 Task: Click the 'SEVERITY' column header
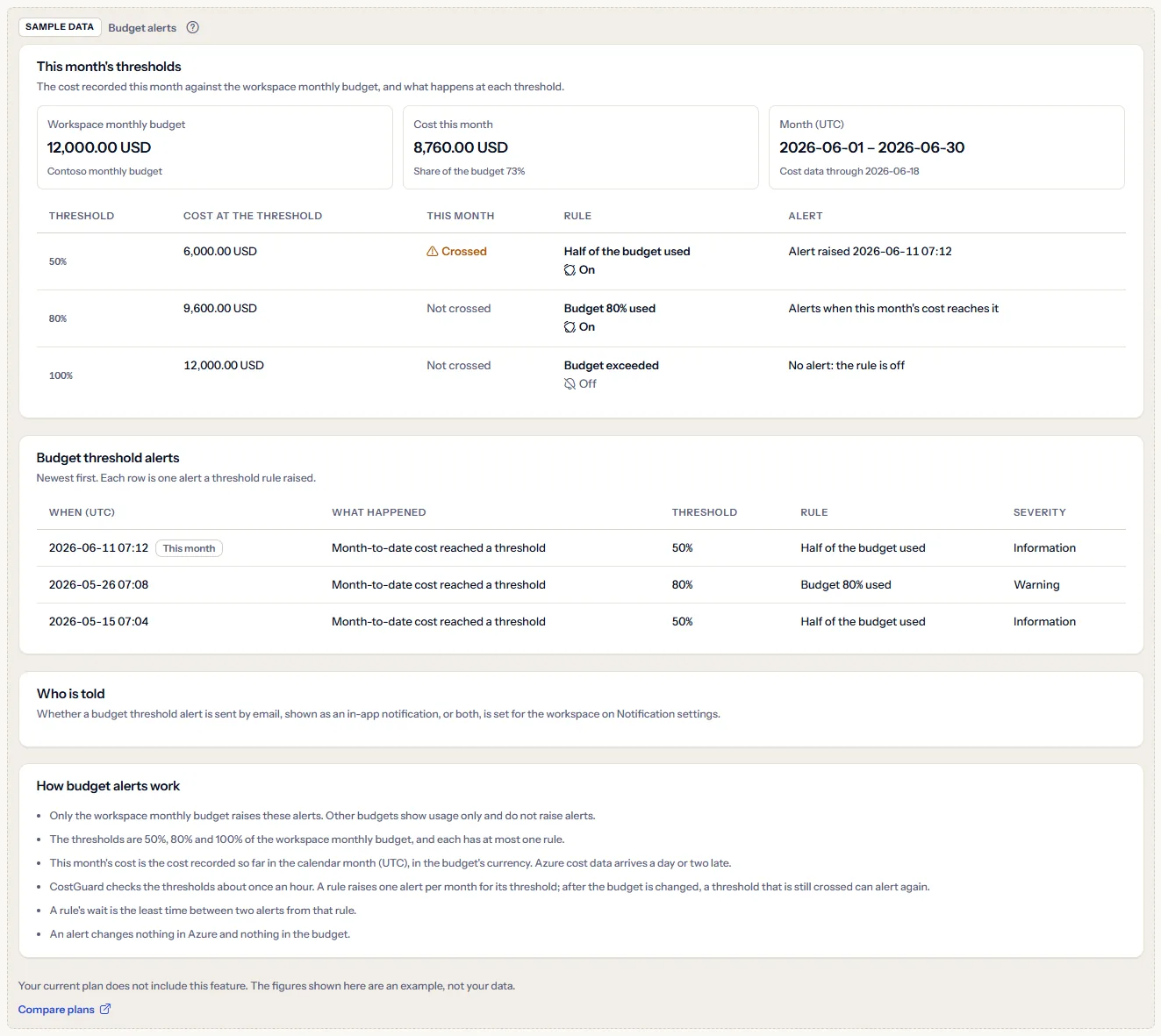click(1040, 512)
